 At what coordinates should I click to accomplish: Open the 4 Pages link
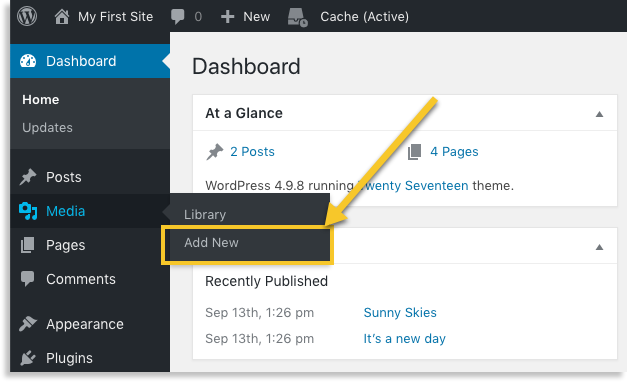click(x=454, y=152)
